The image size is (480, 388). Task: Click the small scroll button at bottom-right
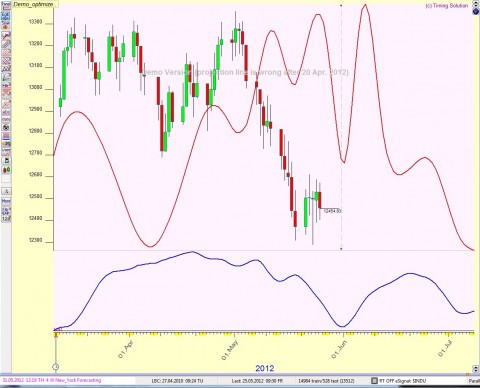467,375
